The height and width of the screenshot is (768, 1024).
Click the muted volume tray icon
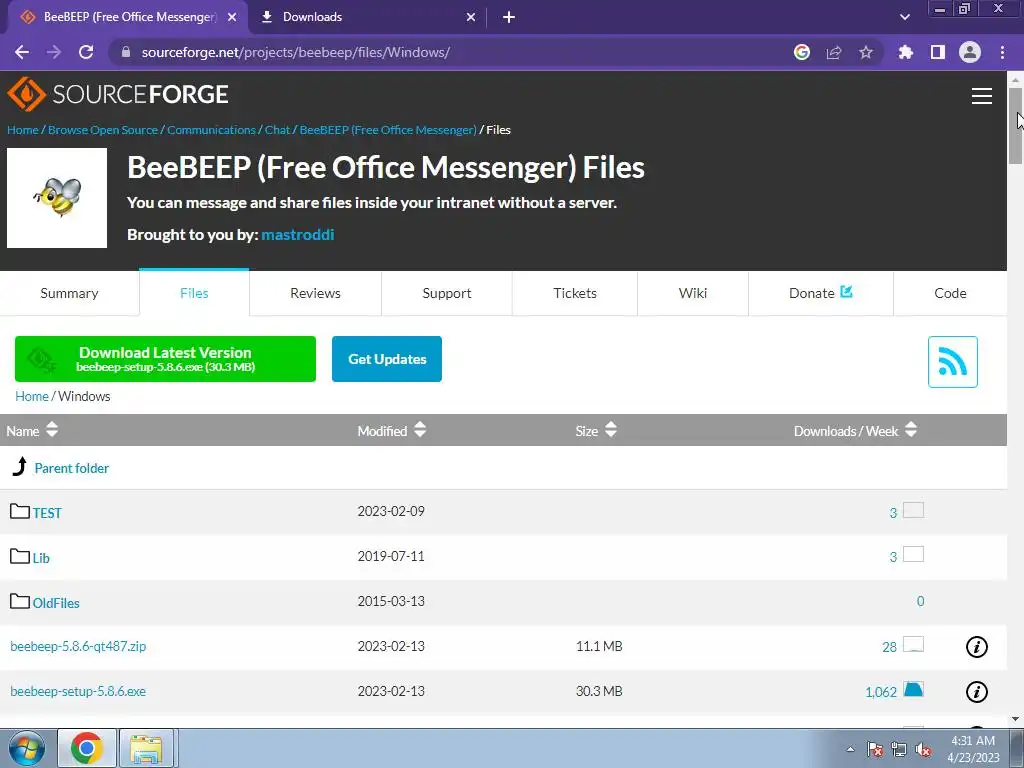point(923,750)
